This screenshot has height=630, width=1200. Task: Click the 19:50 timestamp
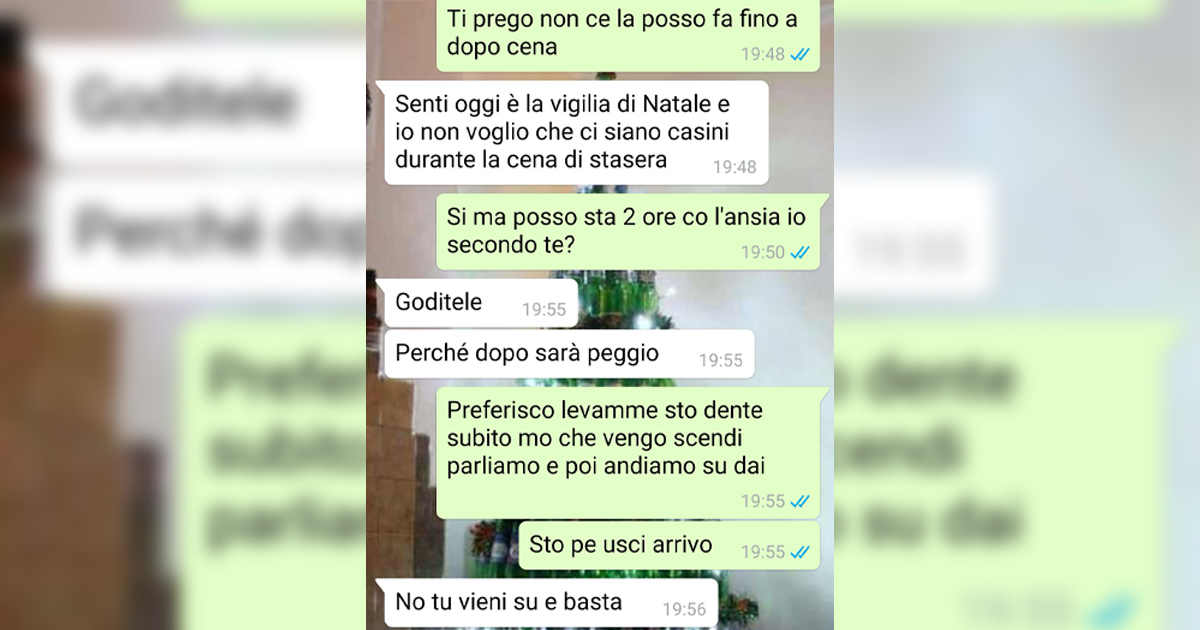coord(763,253)
